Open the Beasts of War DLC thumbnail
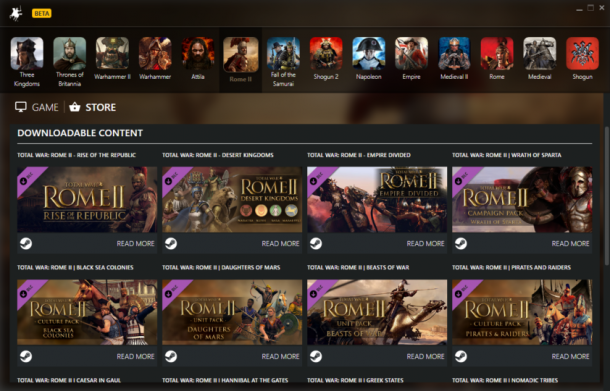The width and height of the screenshot is (610, 391). 377,312
